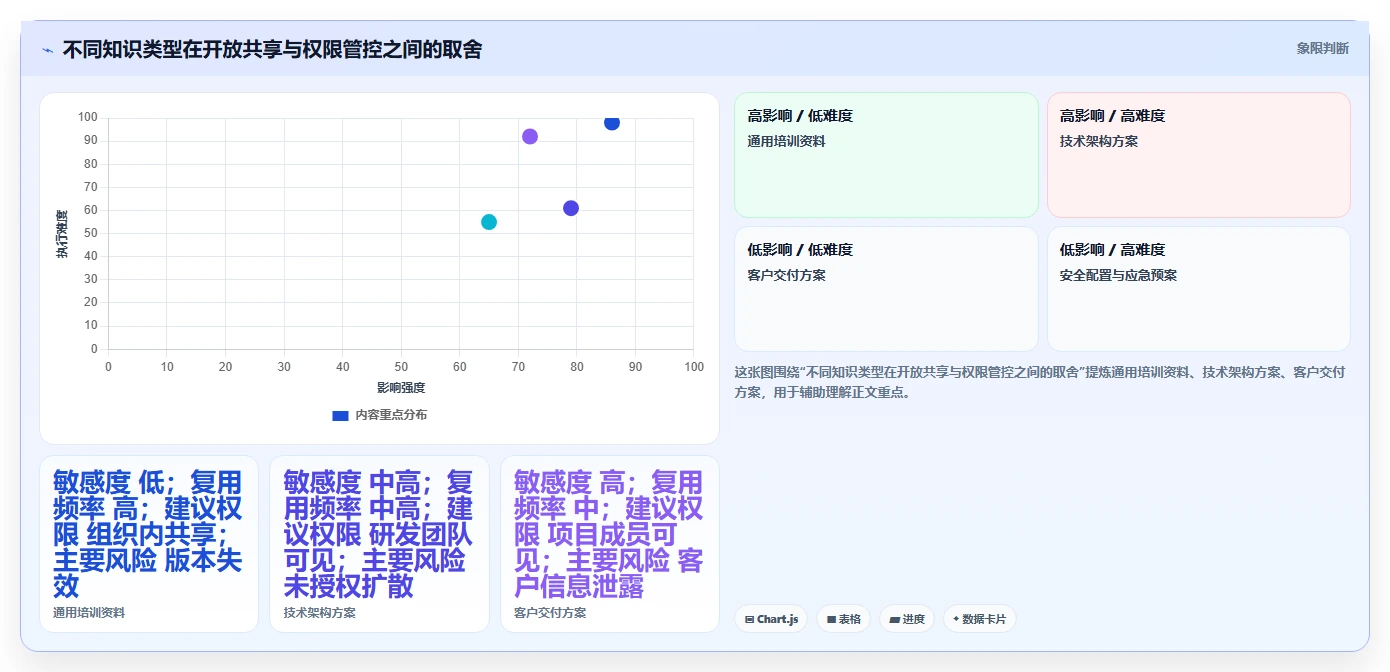Viewport: 1390px width, 672px height.
Task: Click the 技术架构方案 label under indigo card
Action: (320, 613)
